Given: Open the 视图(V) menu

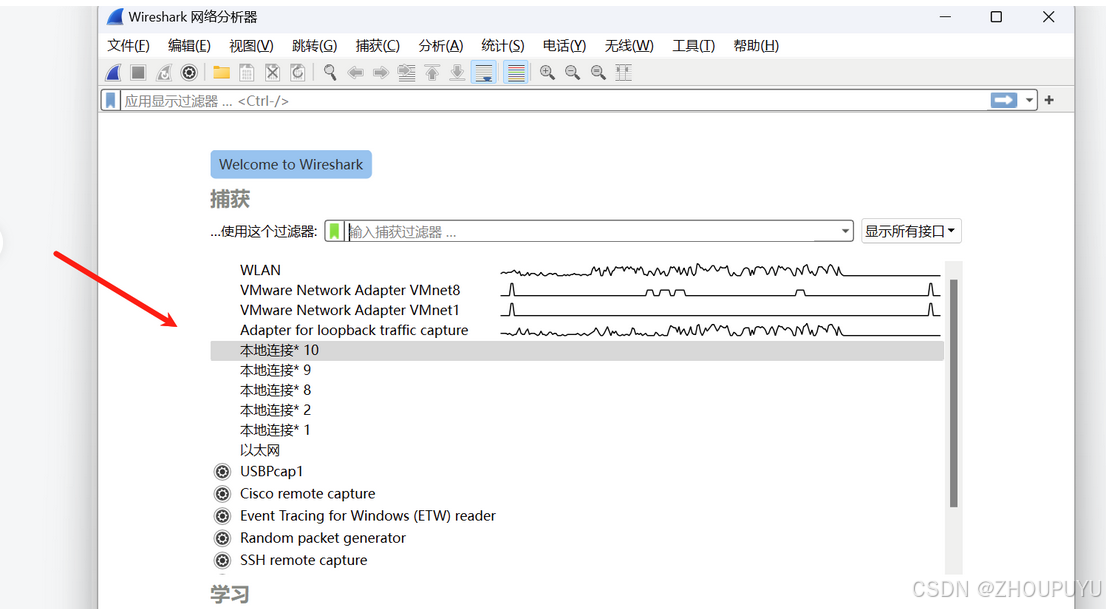Looking at the screenshot, I should pyautogui.click(x=251, y=46).
